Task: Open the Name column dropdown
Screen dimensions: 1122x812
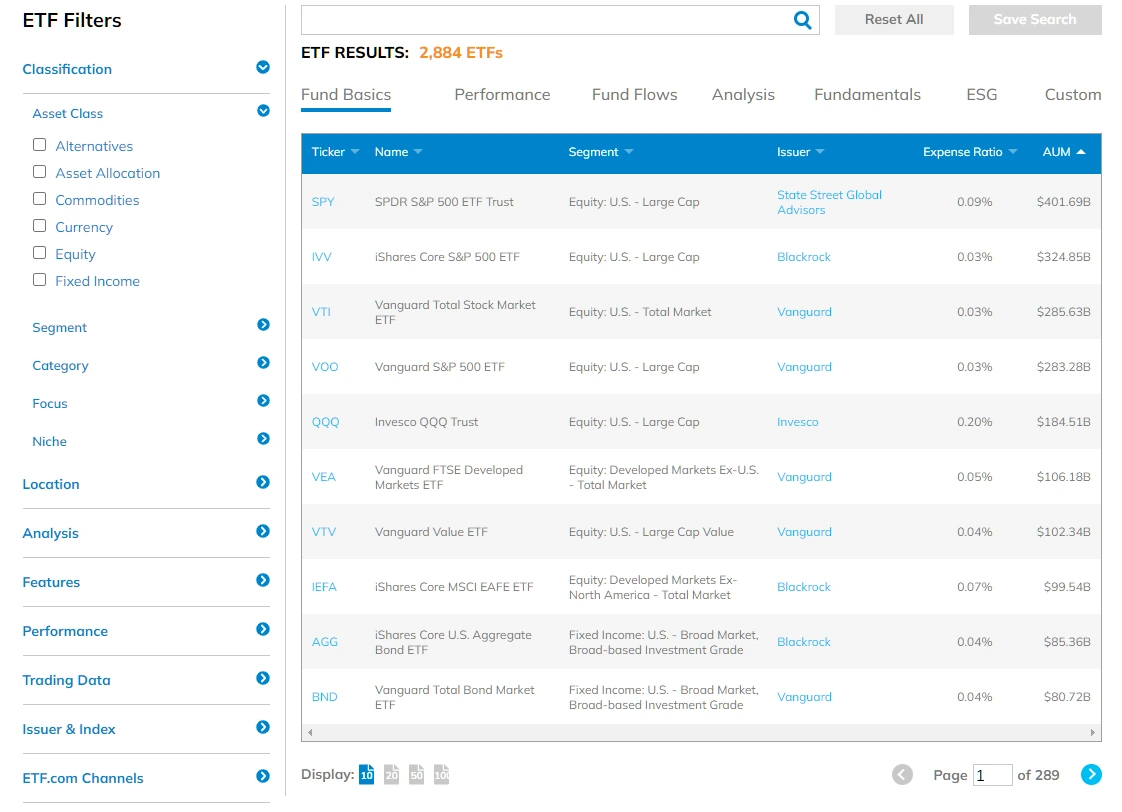Action: click(x=418, y=152)
